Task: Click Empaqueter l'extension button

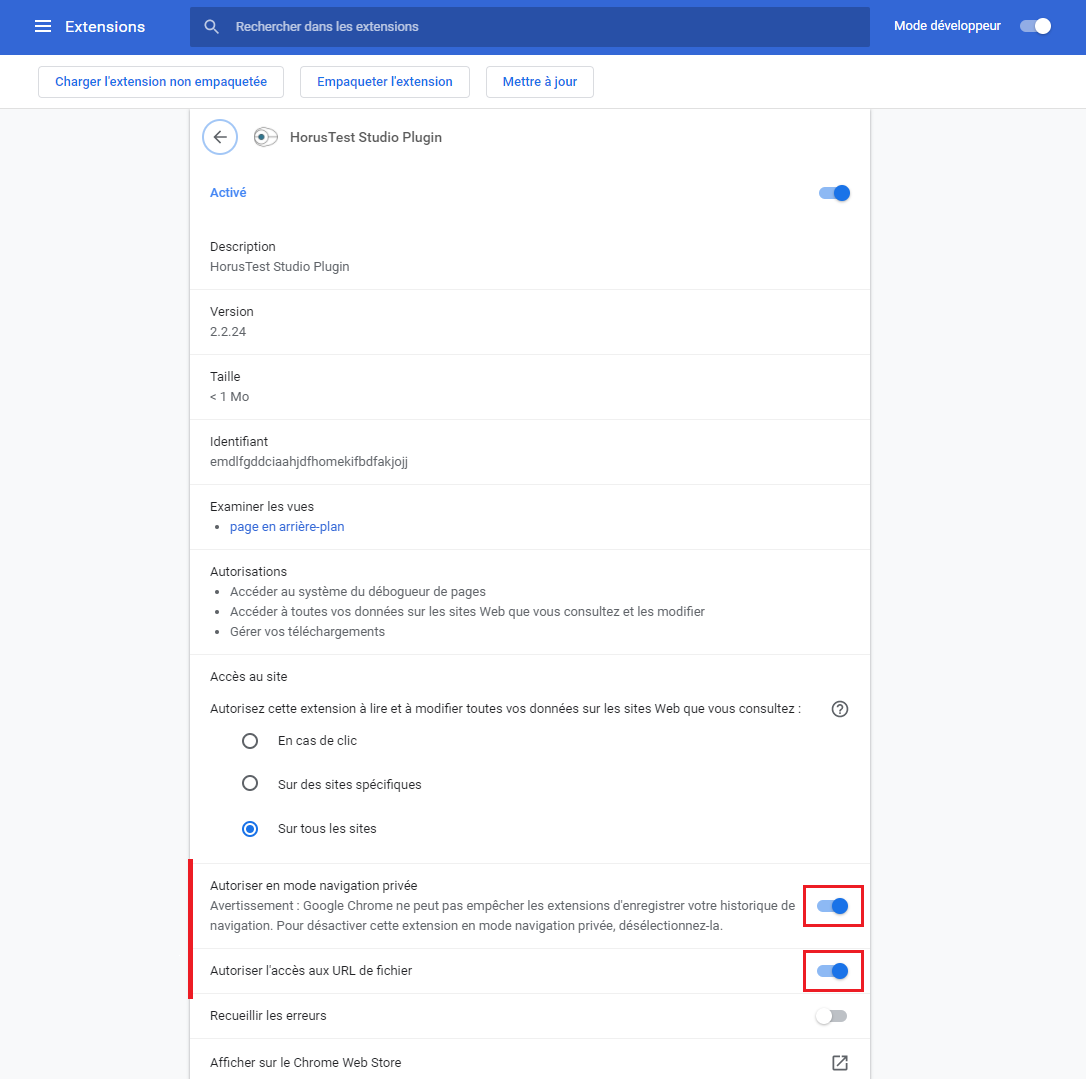Action: [x=385, y=82]
